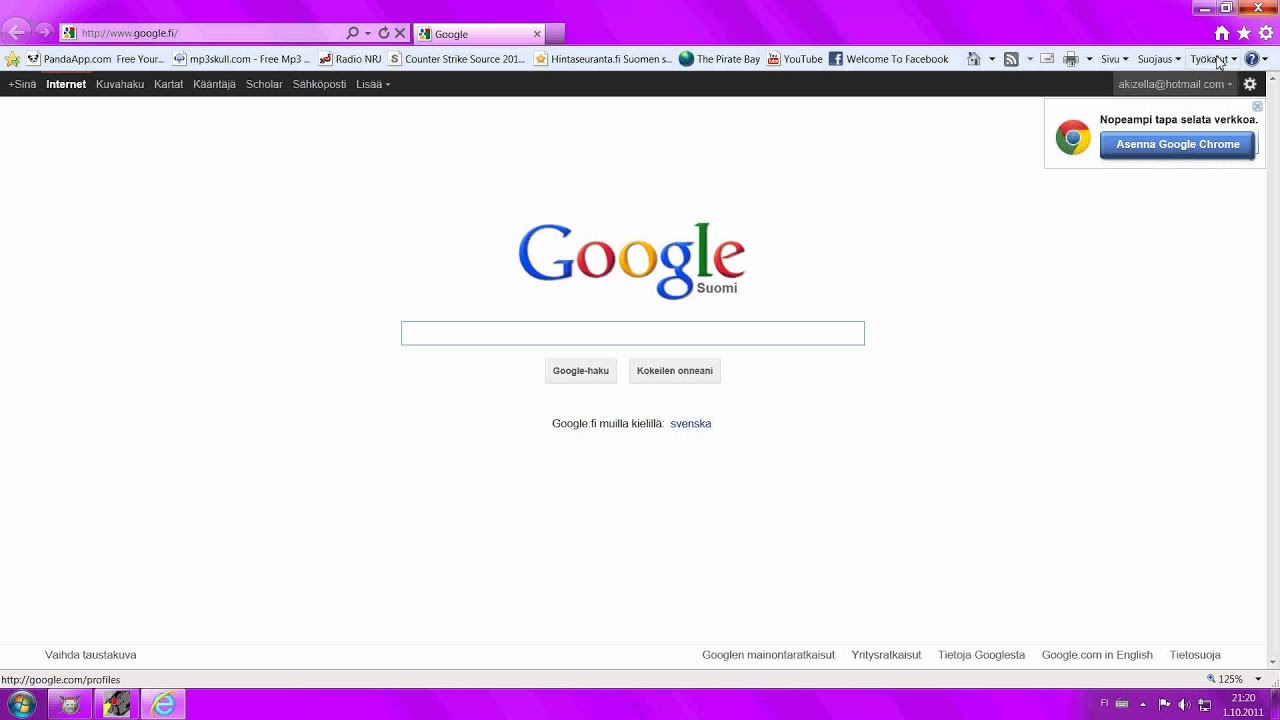Open Kartat in Google bar
Image resolution: width=1280 pixels, height=720 pixels.
pos(168,84)
